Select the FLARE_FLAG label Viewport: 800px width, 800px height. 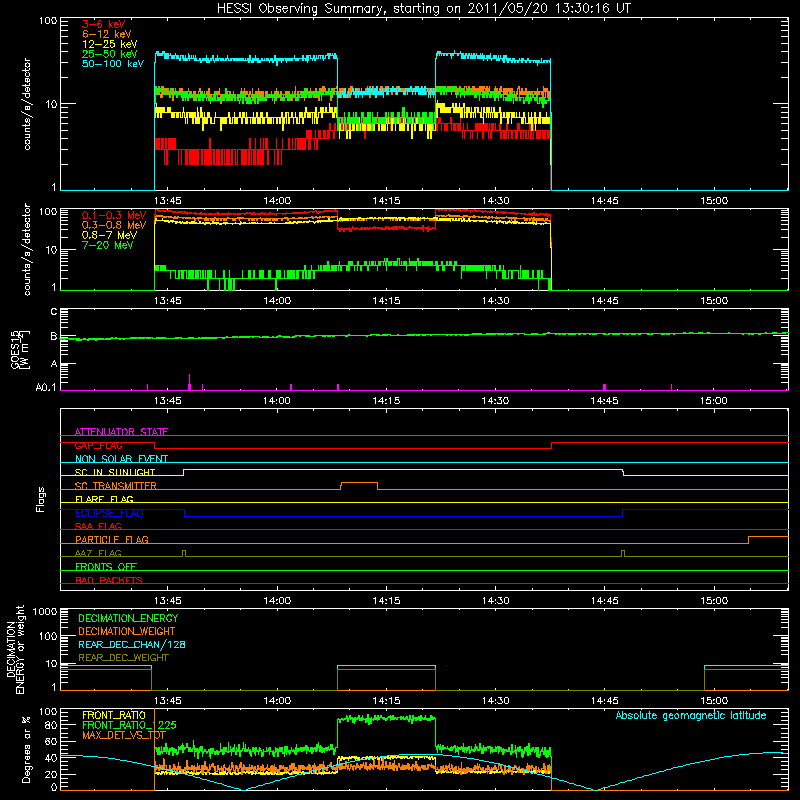(104, 499)
